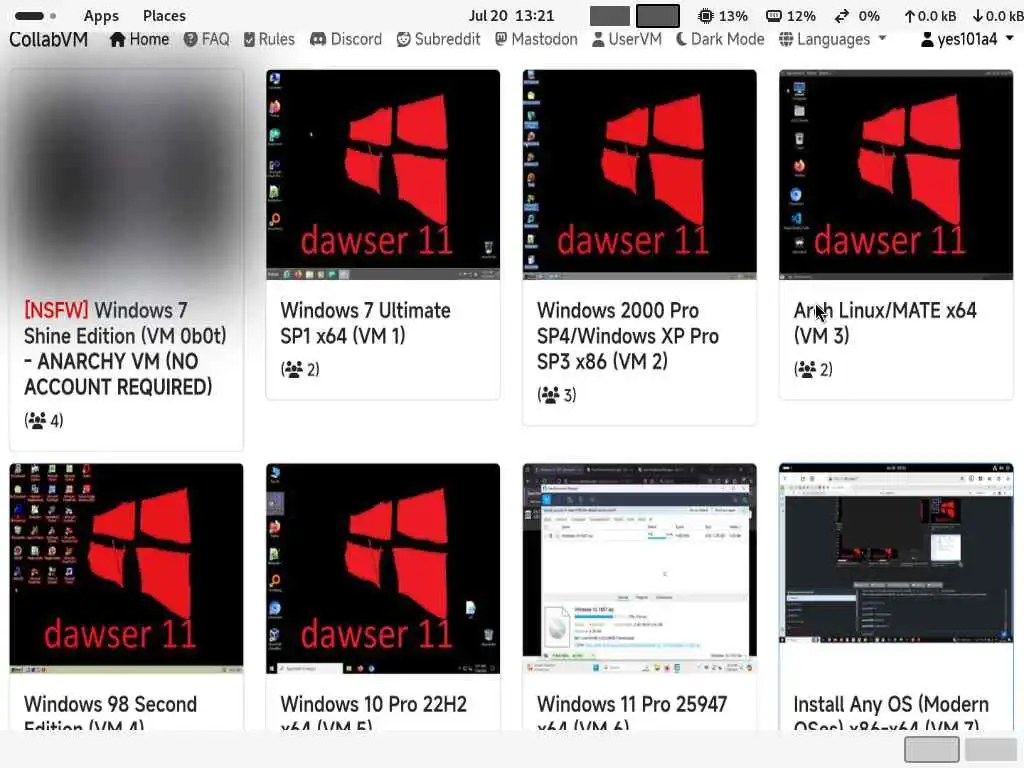Image resolution: width=1024 pixels, height=768 pixels.
Task: Click the Languages globe icon
Action: coord(786,39)
